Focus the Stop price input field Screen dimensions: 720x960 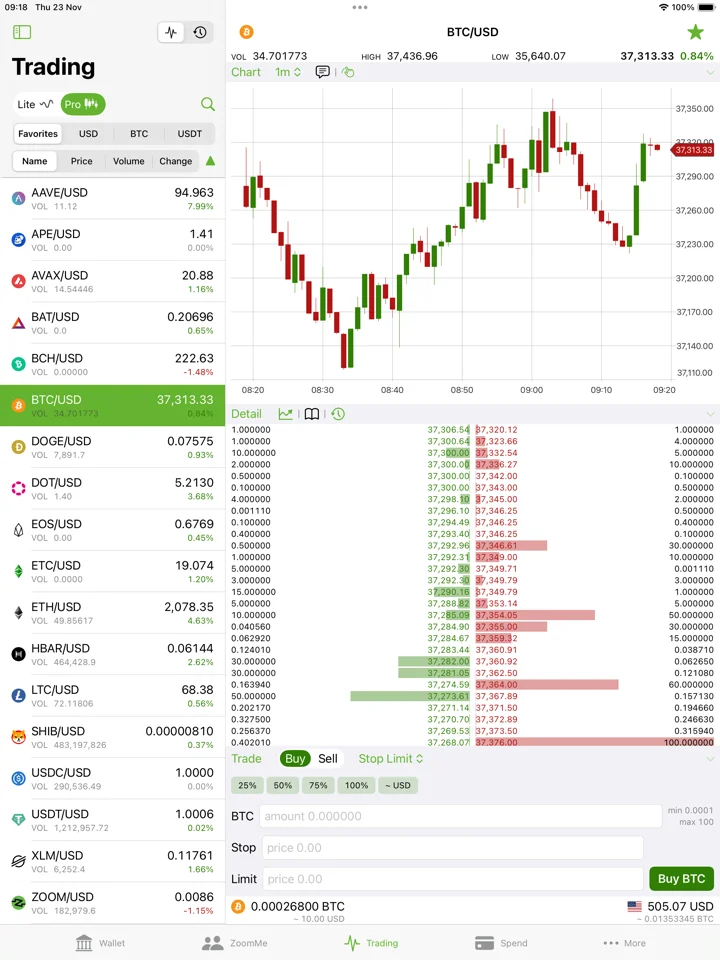coord(452,847)
